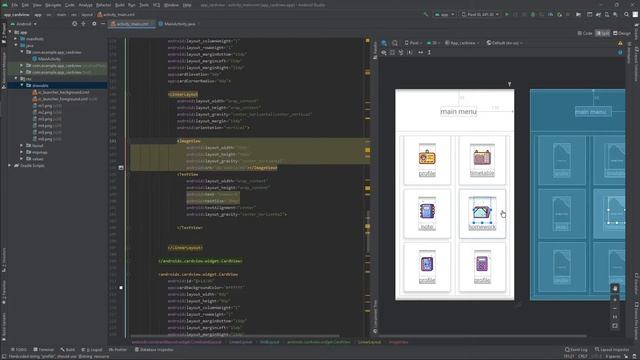Switch editor to Split view mode
640x360 pixels.
(602, 33)
